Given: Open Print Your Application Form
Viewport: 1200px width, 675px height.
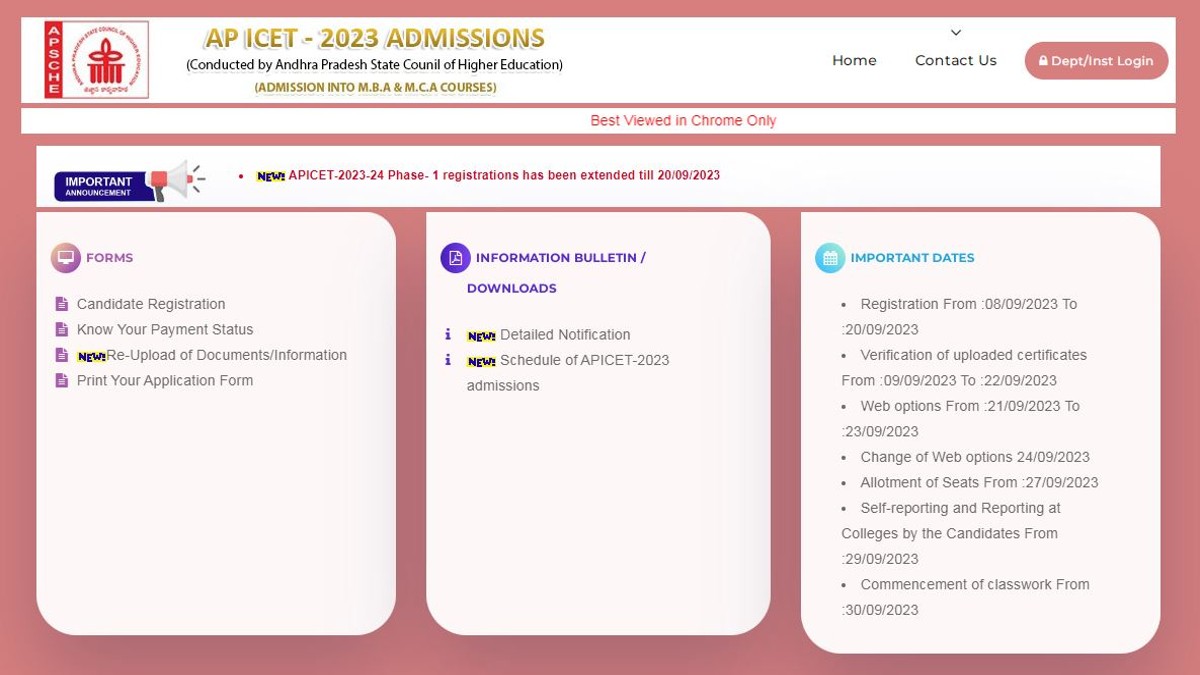Looking at the screenshot, I should [x=165, y=381].
